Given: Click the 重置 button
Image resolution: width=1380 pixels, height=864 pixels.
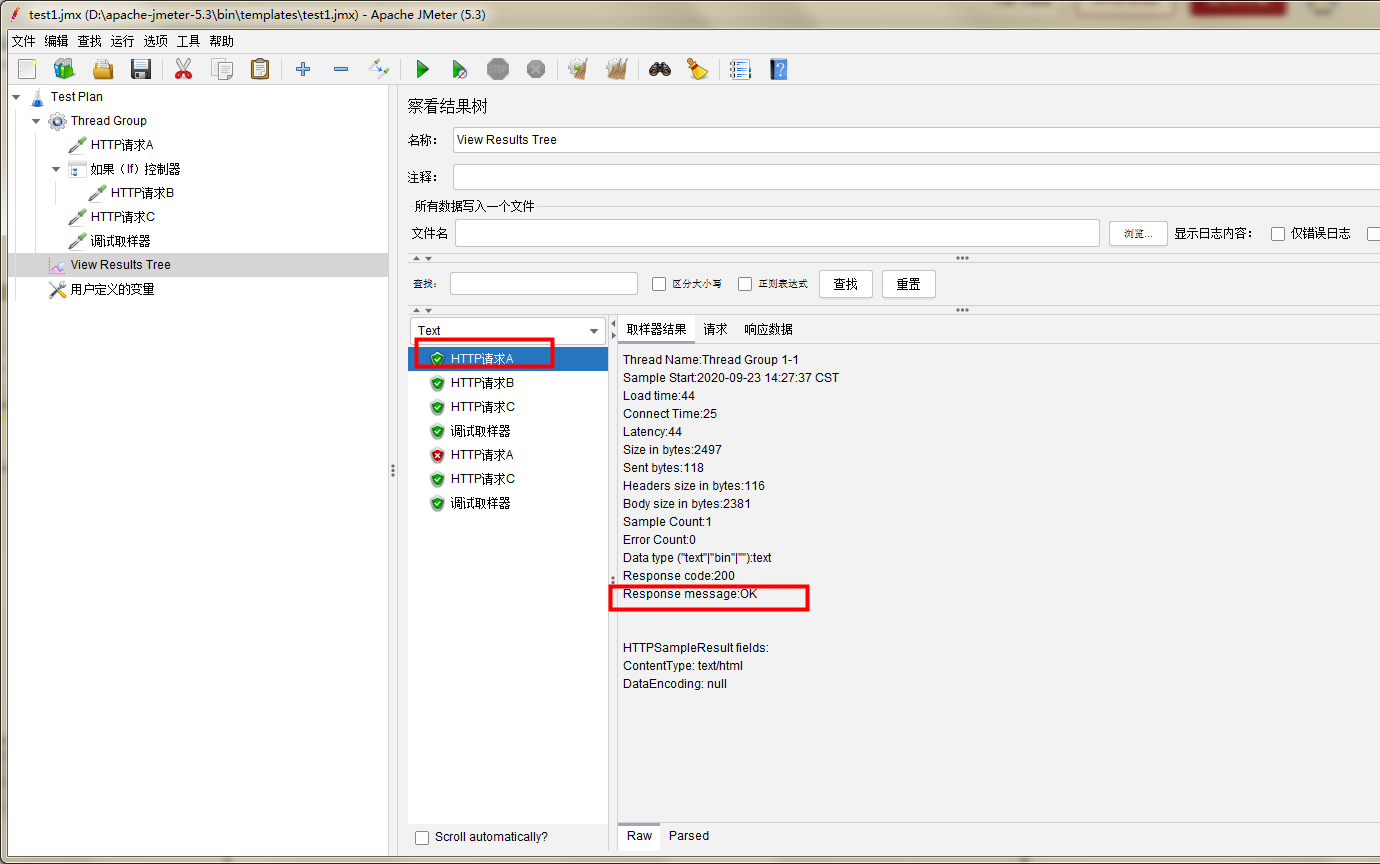Looking at the screenshot, I should (908, 284).
